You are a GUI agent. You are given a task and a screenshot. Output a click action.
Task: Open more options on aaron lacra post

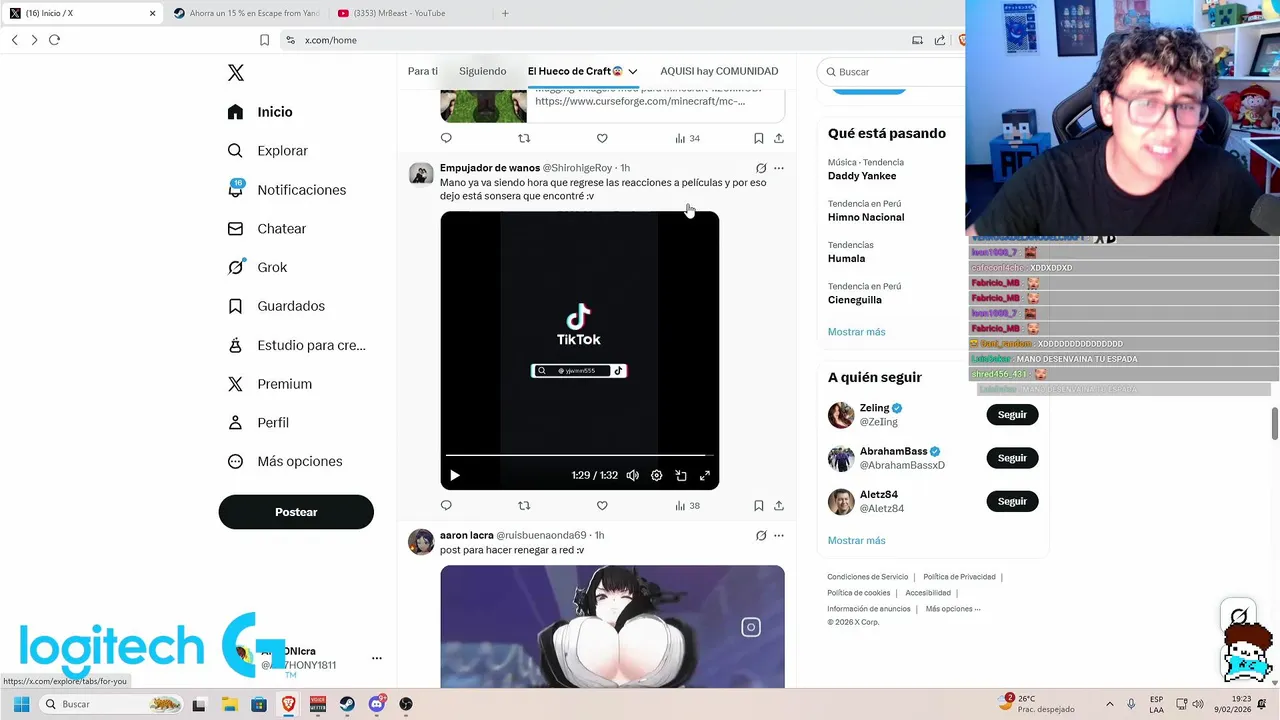click(779, 536)
